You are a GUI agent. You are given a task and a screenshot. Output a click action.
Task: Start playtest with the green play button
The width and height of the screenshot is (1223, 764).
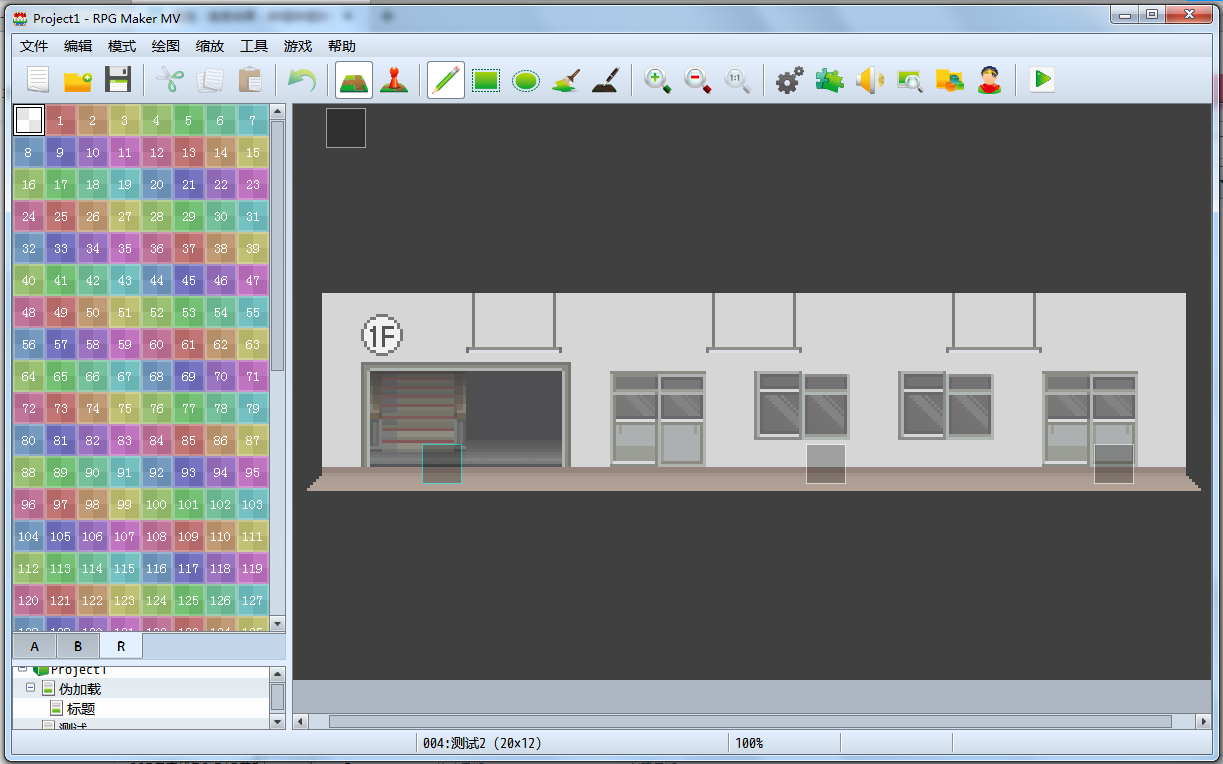click(1042, 80)
